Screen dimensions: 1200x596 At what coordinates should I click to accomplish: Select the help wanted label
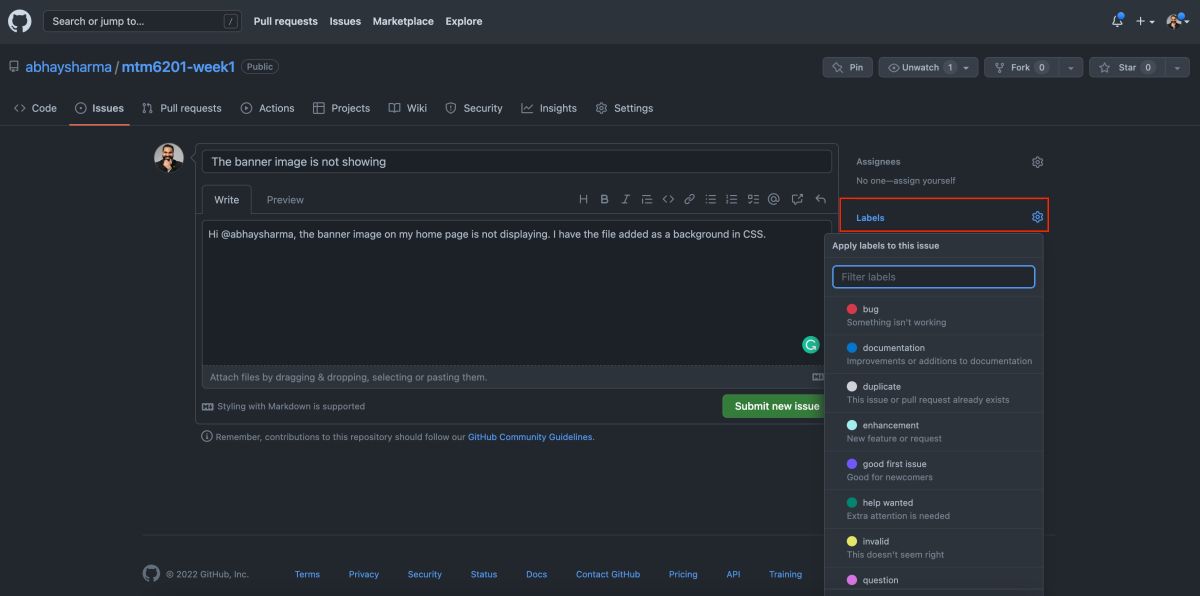(934, 509)
